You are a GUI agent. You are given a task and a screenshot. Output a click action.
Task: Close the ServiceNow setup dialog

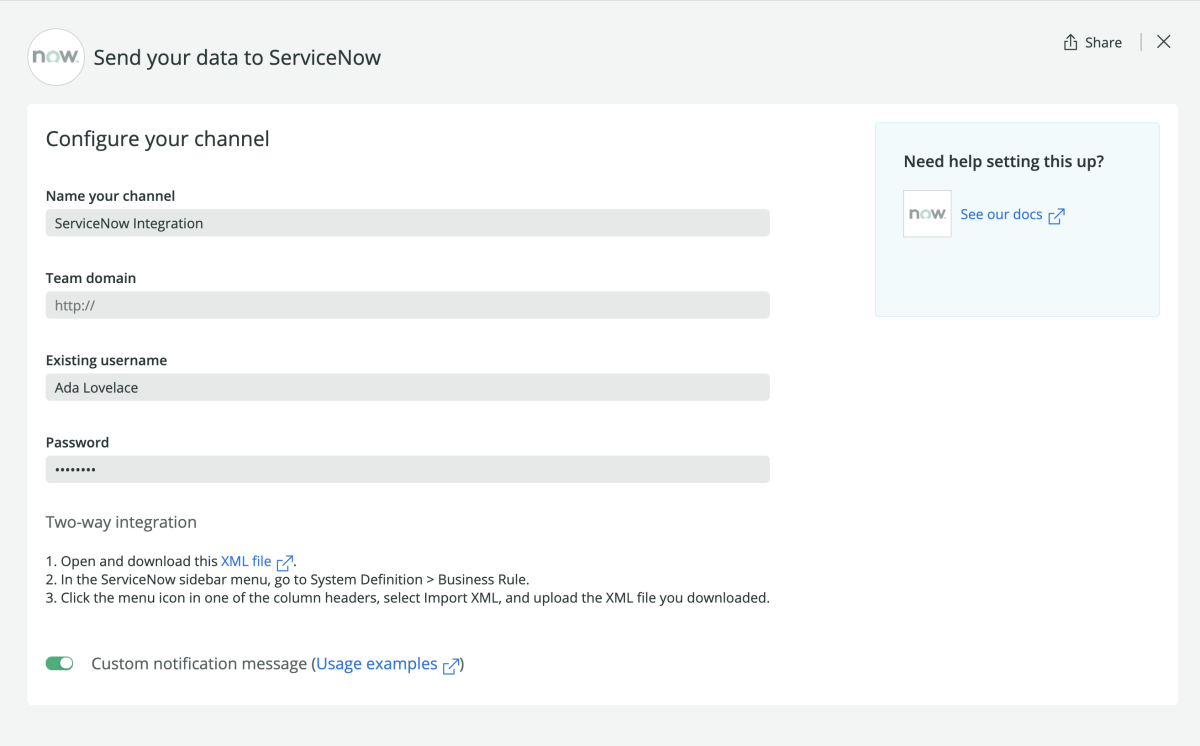(x=1163, y=42)
